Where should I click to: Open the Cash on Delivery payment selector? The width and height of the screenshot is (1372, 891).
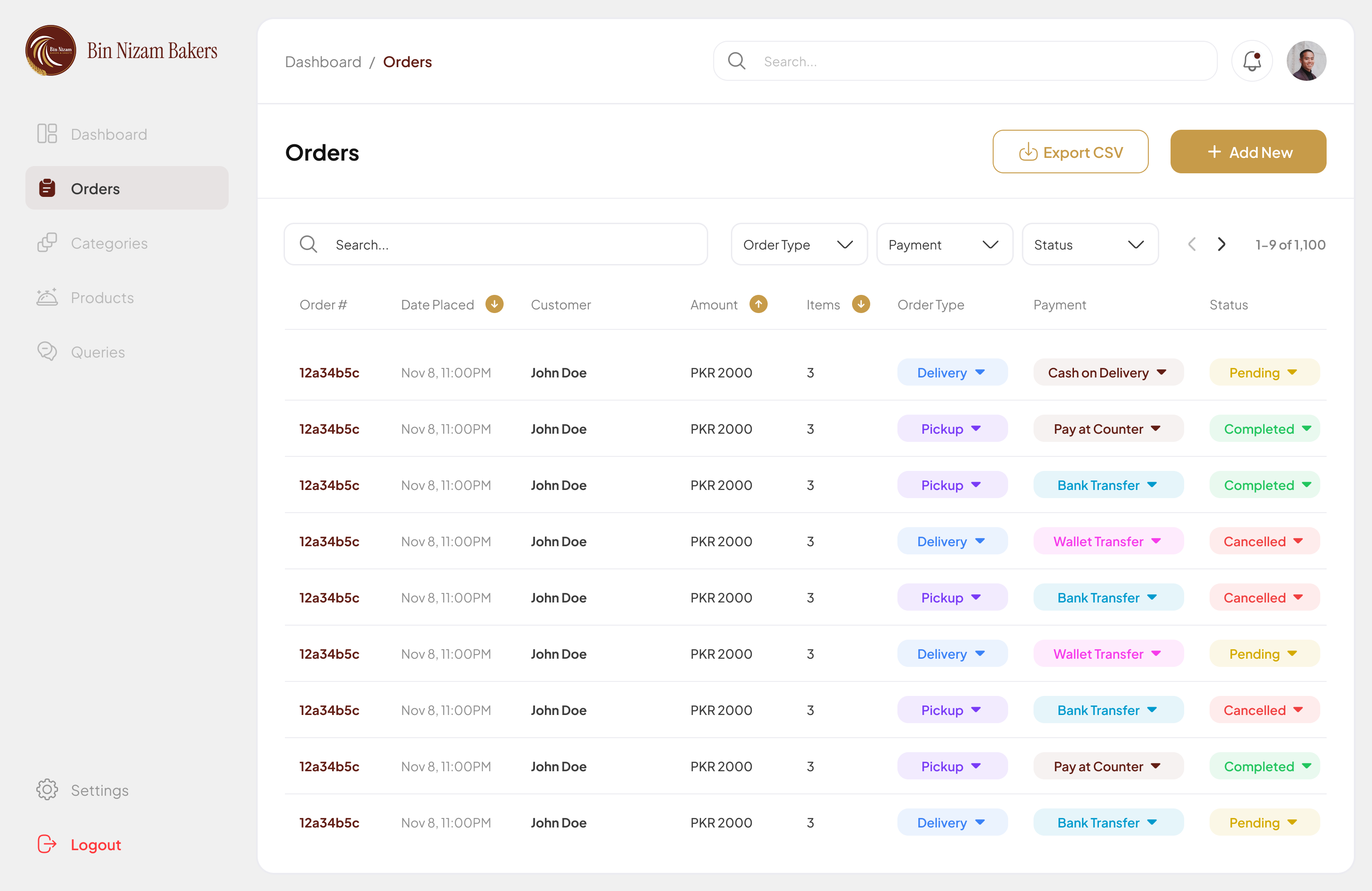coord(1107,373)
